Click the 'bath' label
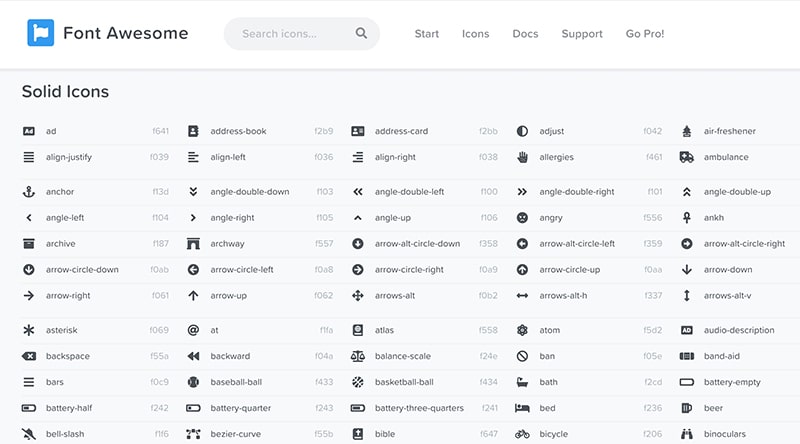The height and width of the screenshot is (444, 800). pyautogui.click(x=548, y=382)
